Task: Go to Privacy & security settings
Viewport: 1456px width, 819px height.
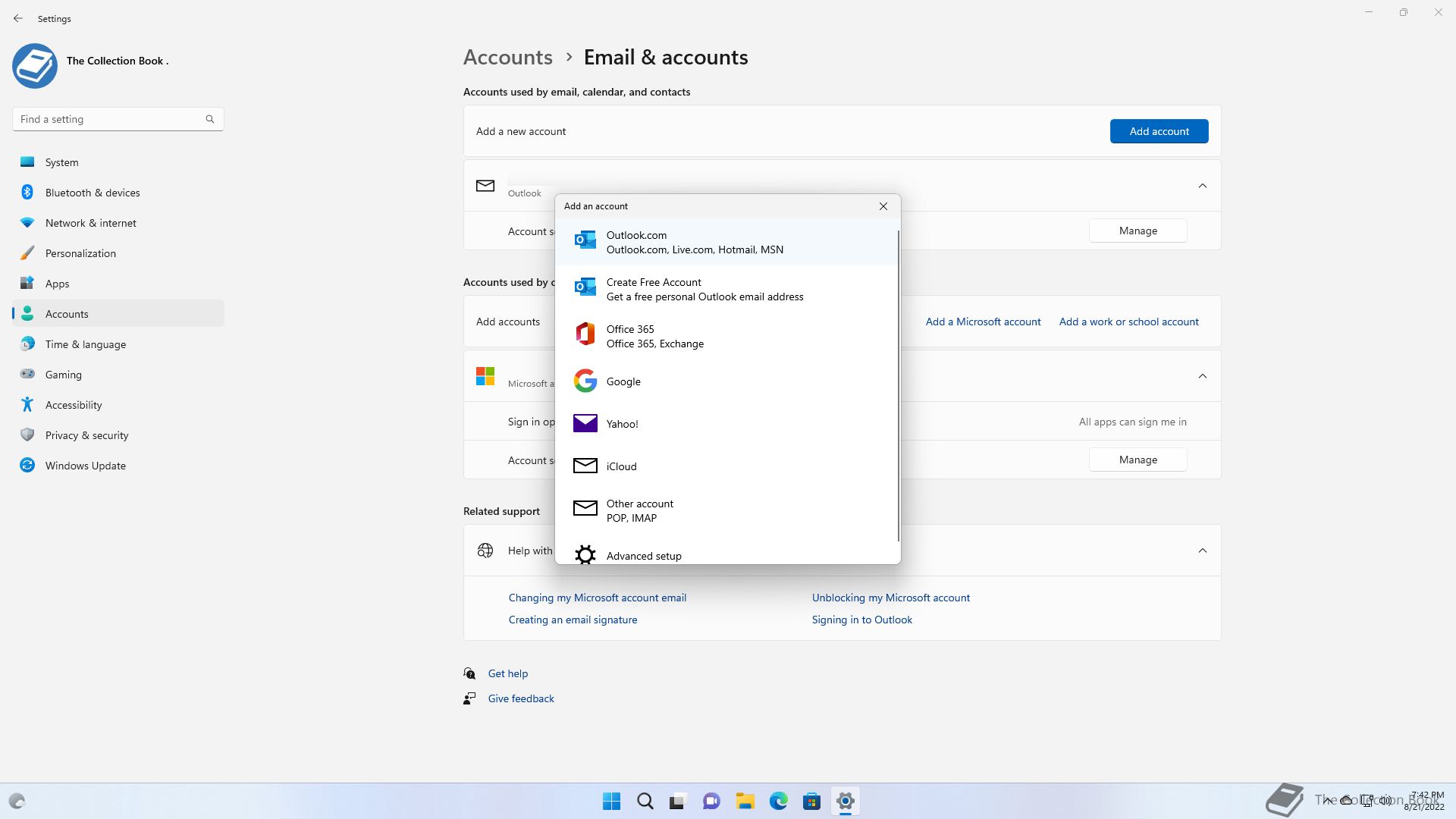Action: coord(118,435)
